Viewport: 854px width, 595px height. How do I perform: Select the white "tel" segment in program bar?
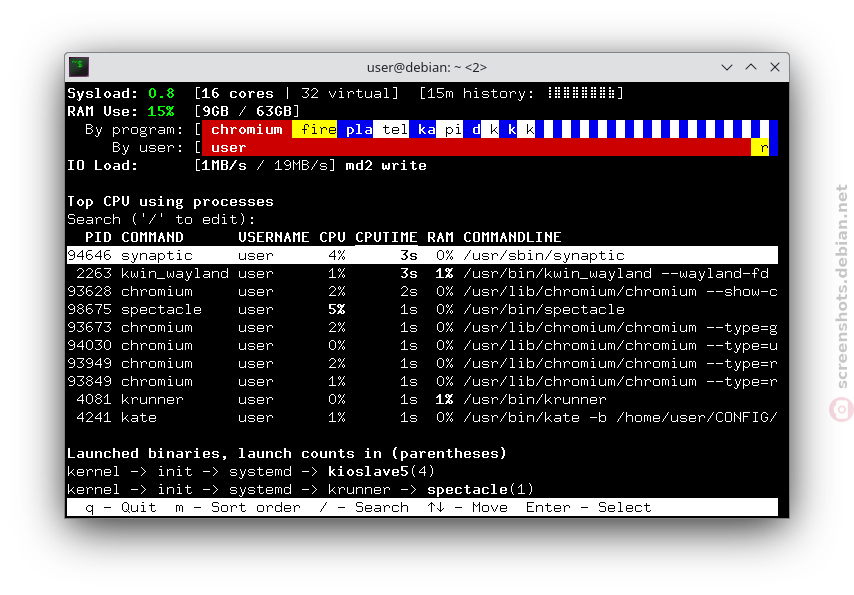391,129
